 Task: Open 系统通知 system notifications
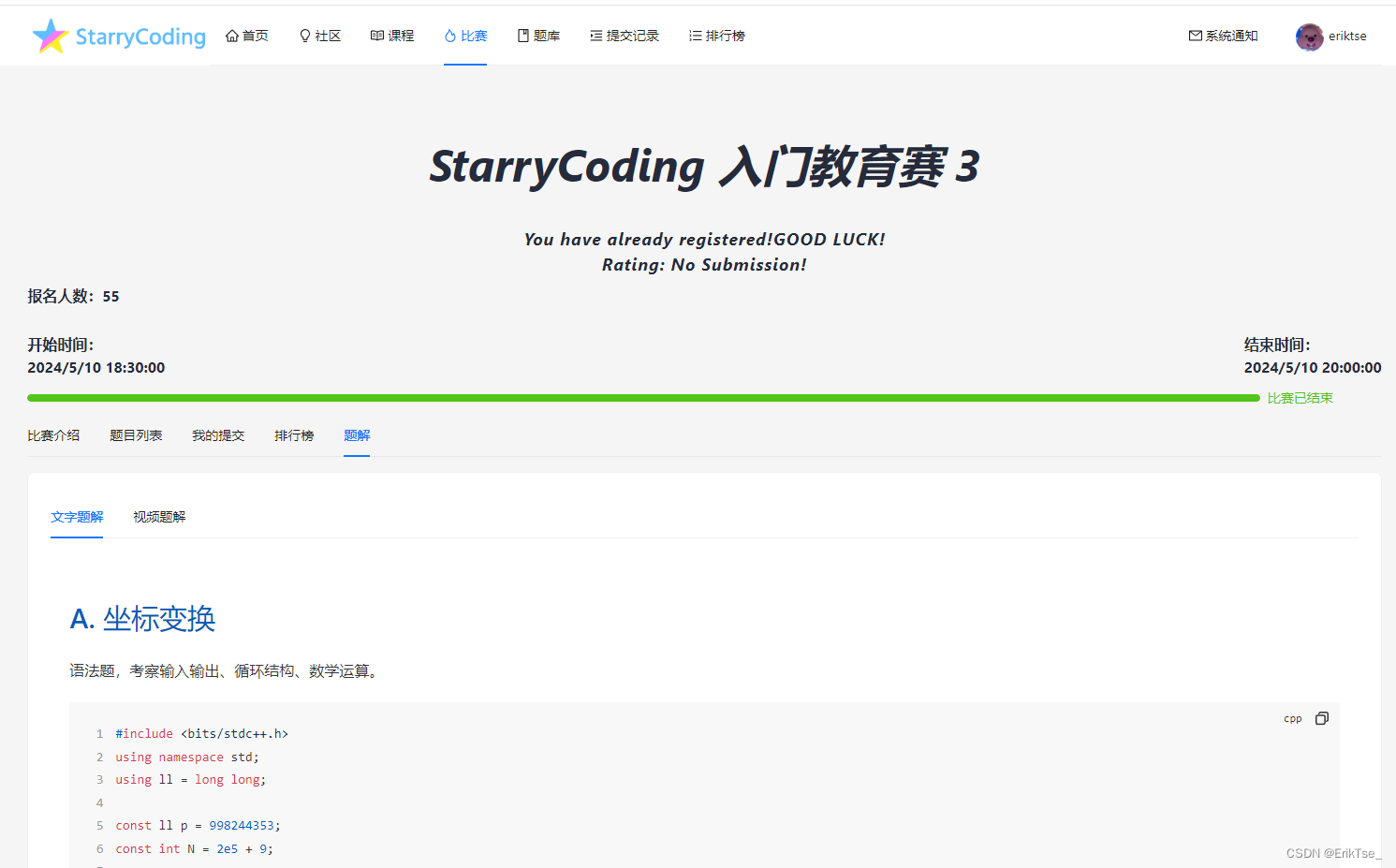click(x=1224, y=36)
